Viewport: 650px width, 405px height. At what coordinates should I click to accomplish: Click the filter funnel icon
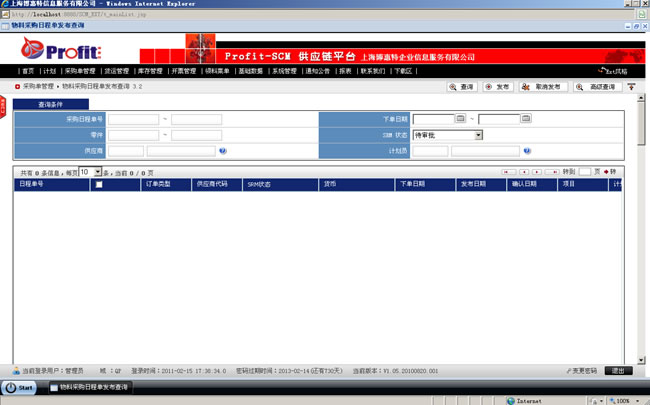pos(631,88)
